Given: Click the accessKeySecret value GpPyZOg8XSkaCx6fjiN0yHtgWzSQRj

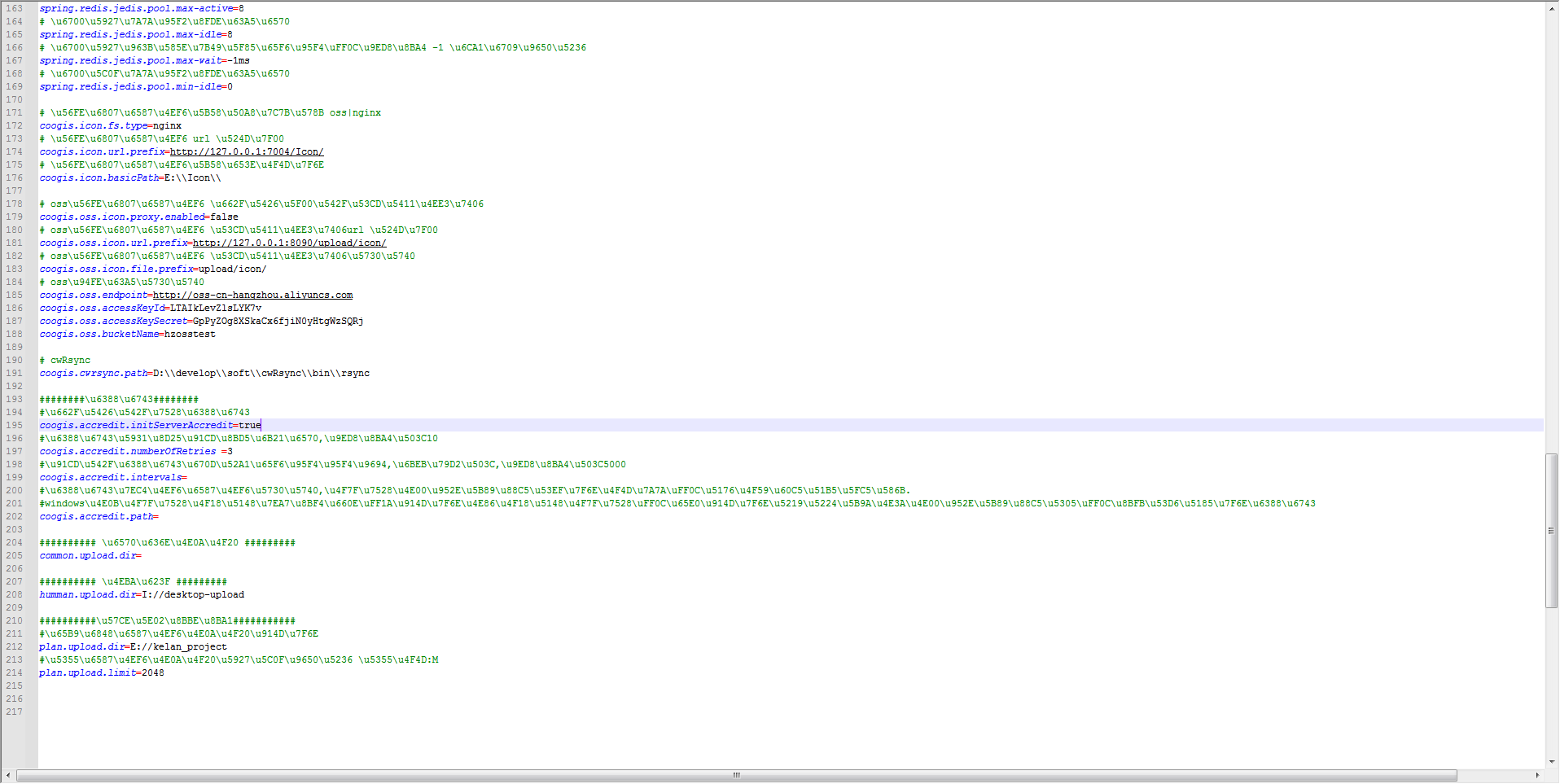Looking at the screenshot, I should coord(278,321).
